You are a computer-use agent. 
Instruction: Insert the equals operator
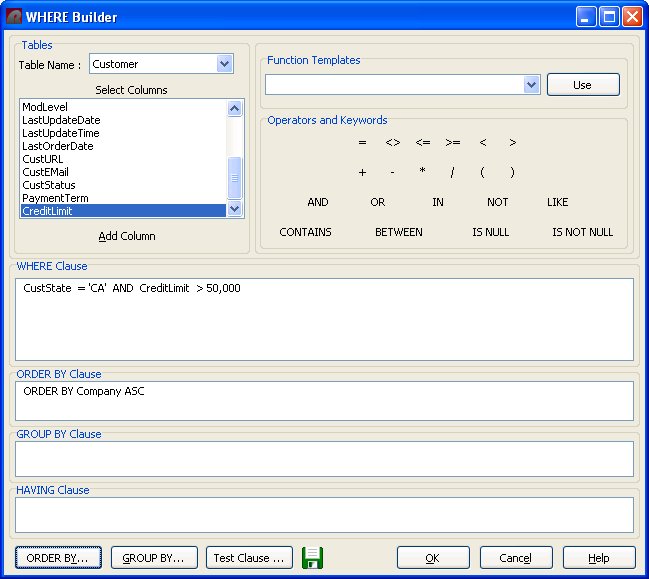pos(362,143)
